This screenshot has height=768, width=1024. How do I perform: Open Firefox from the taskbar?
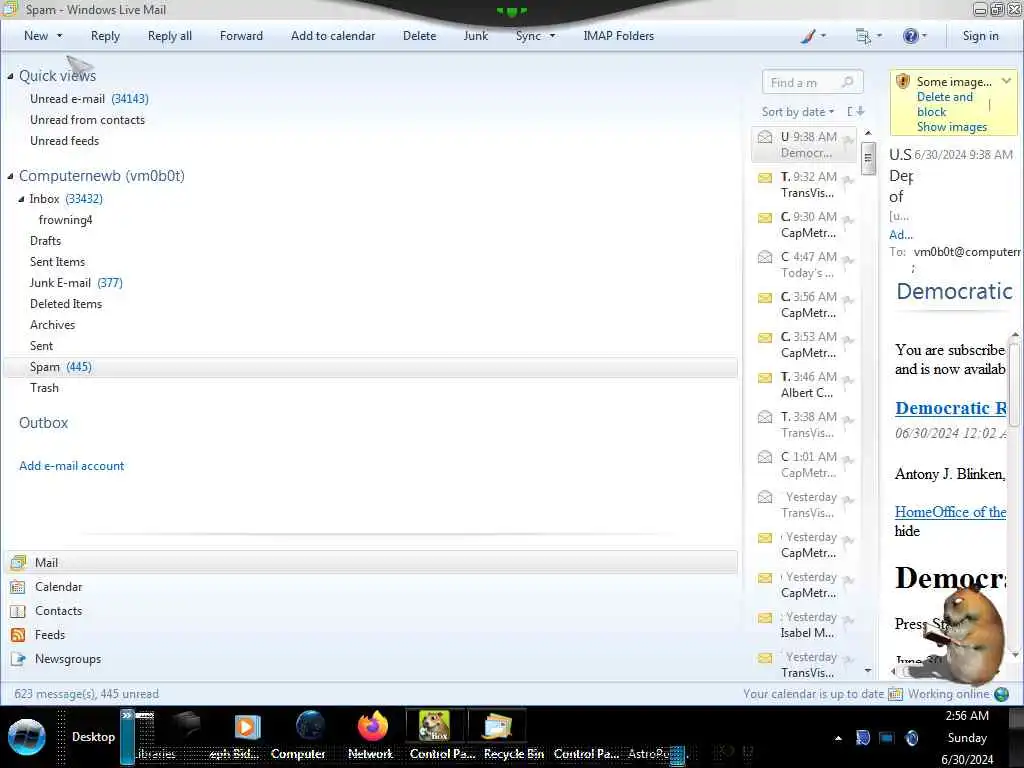pyautogui.click(x=373, y=726)
